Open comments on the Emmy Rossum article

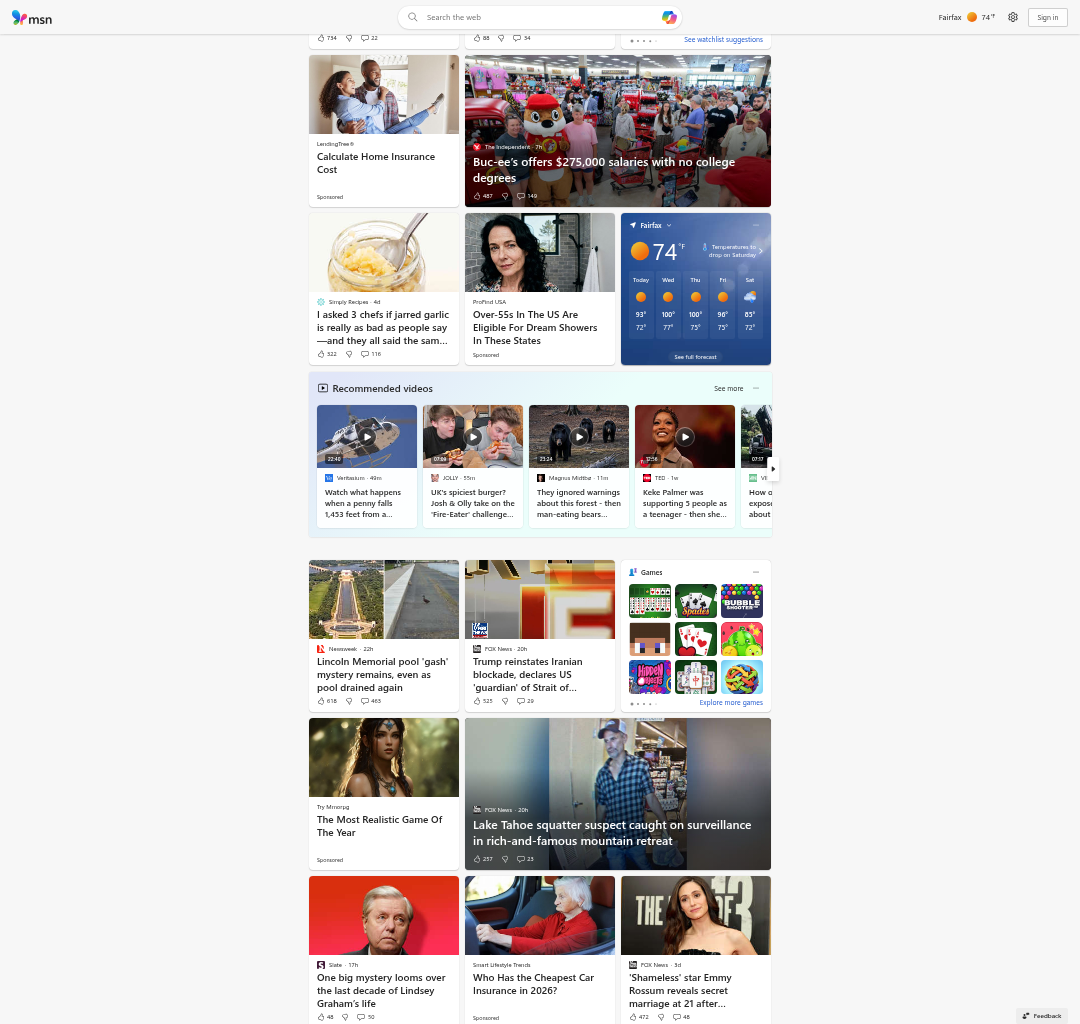[x=681, y=1016]
